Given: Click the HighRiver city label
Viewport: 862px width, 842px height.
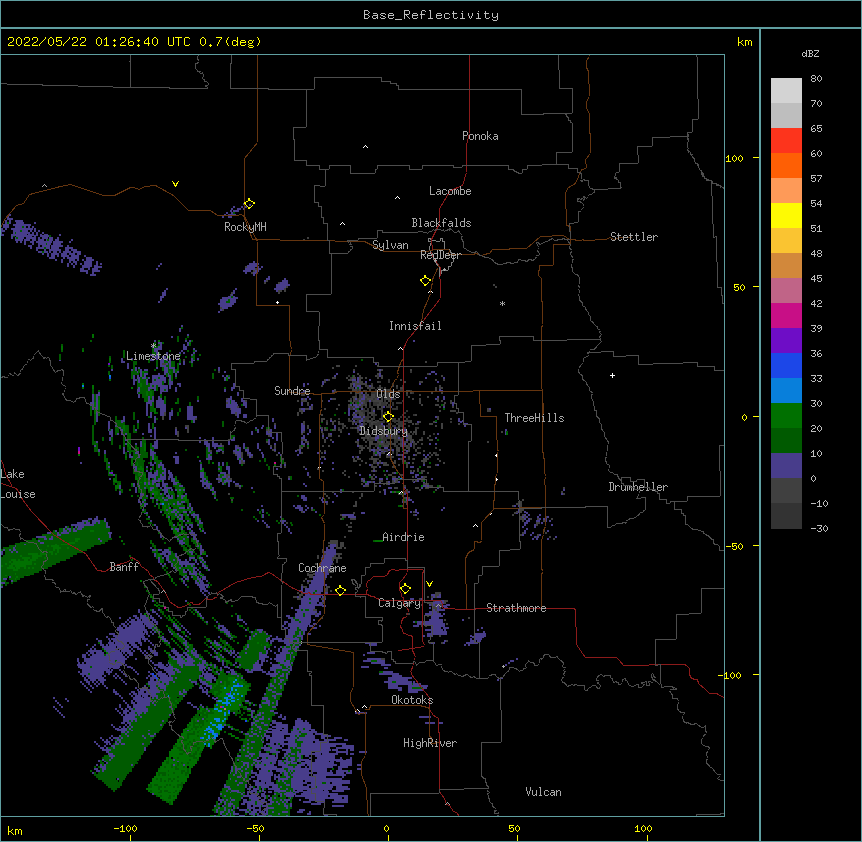Looking at the screenshot, I should click(x=430, y=743).
